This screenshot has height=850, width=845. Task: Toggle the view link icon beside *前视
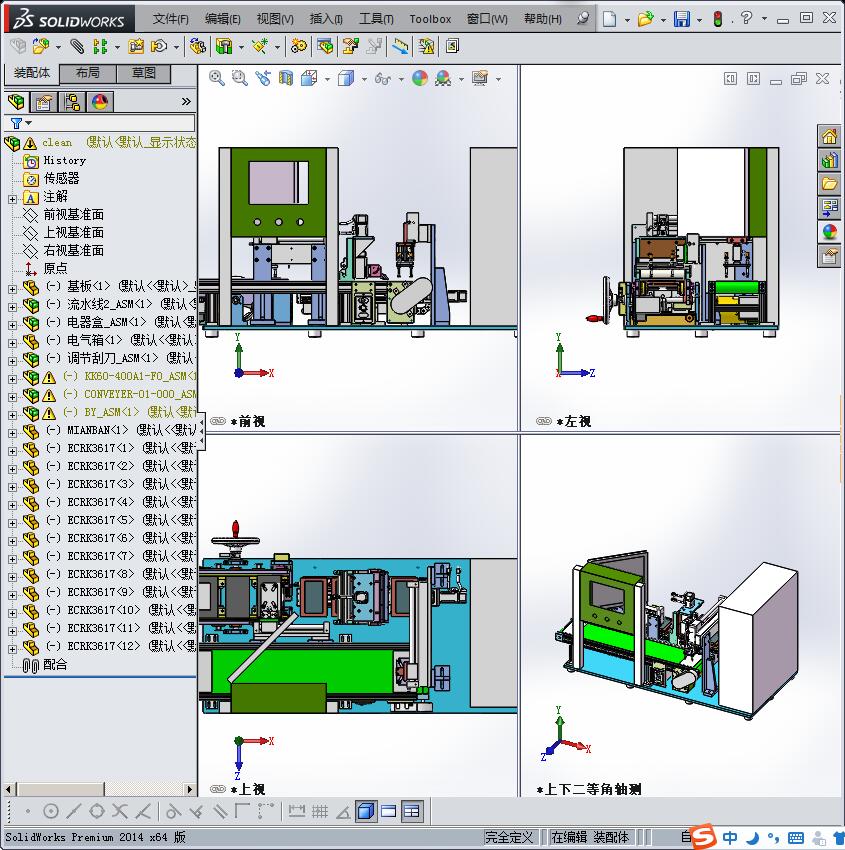point(218,421)
